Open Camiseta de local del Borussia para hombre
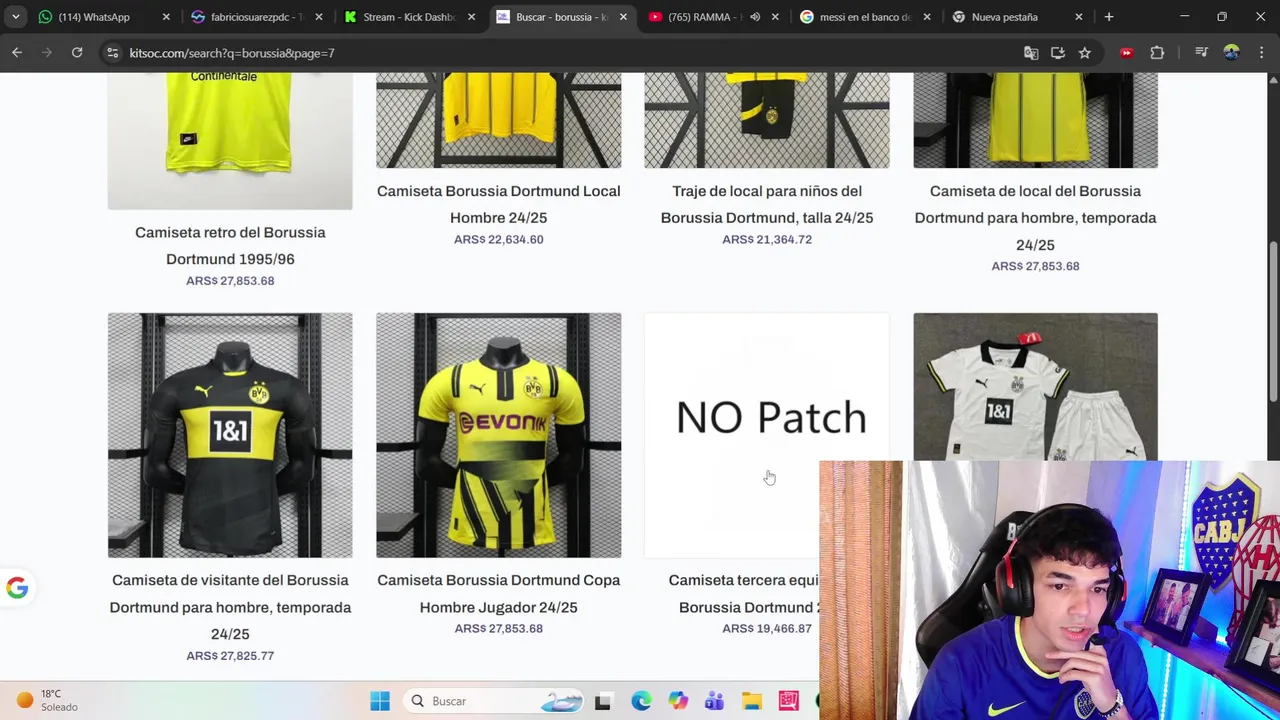The height and width of the screenshot is (720, 1280). pos(1035,217)
